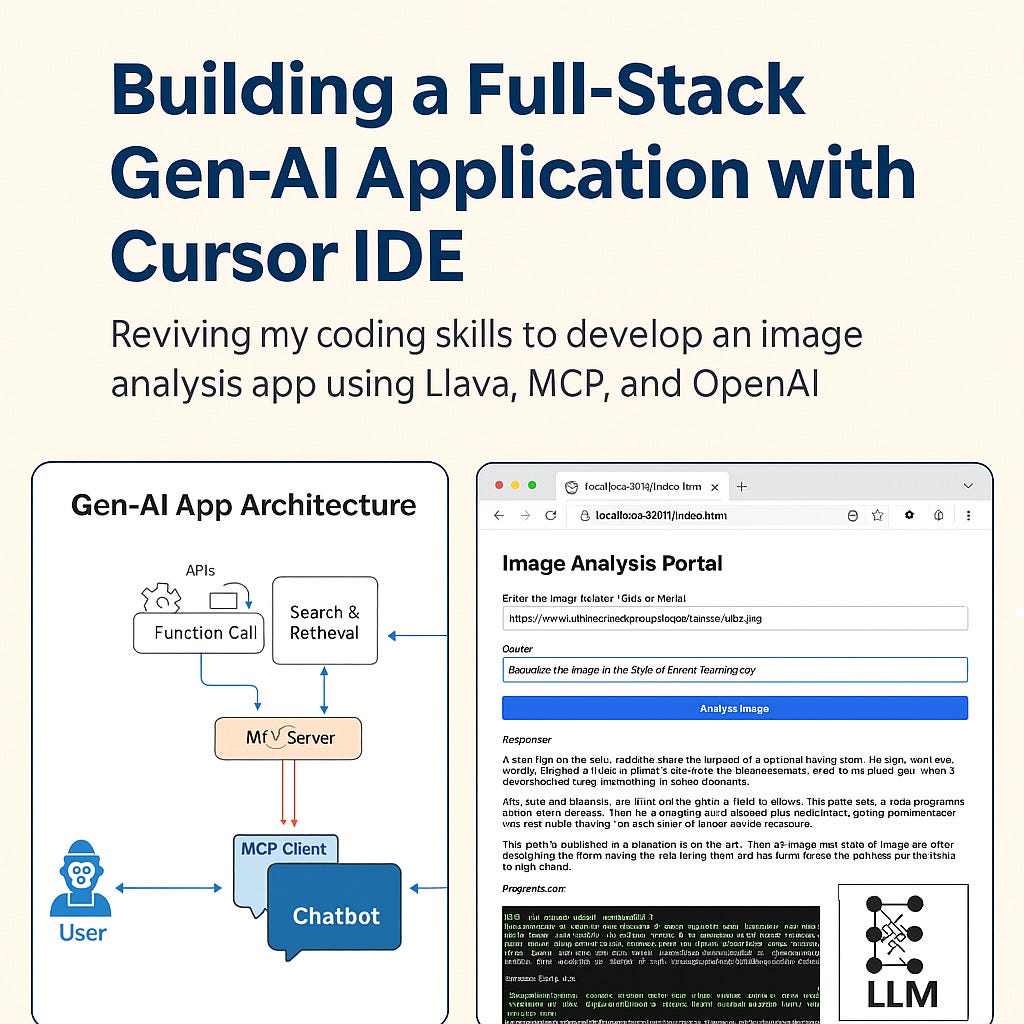
Task: Click the green window maximize dot
Action: [532, 485]
